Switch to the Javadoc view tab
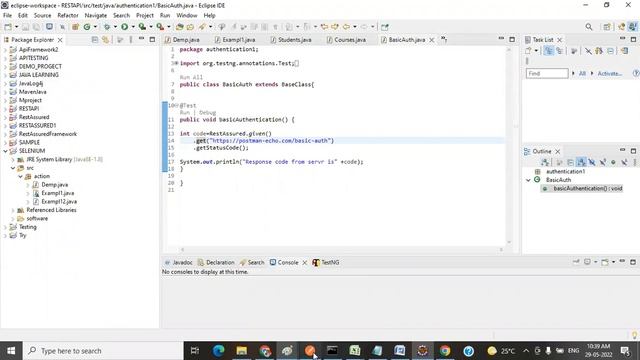Screen dimensions: 640x360 point(178,262)
